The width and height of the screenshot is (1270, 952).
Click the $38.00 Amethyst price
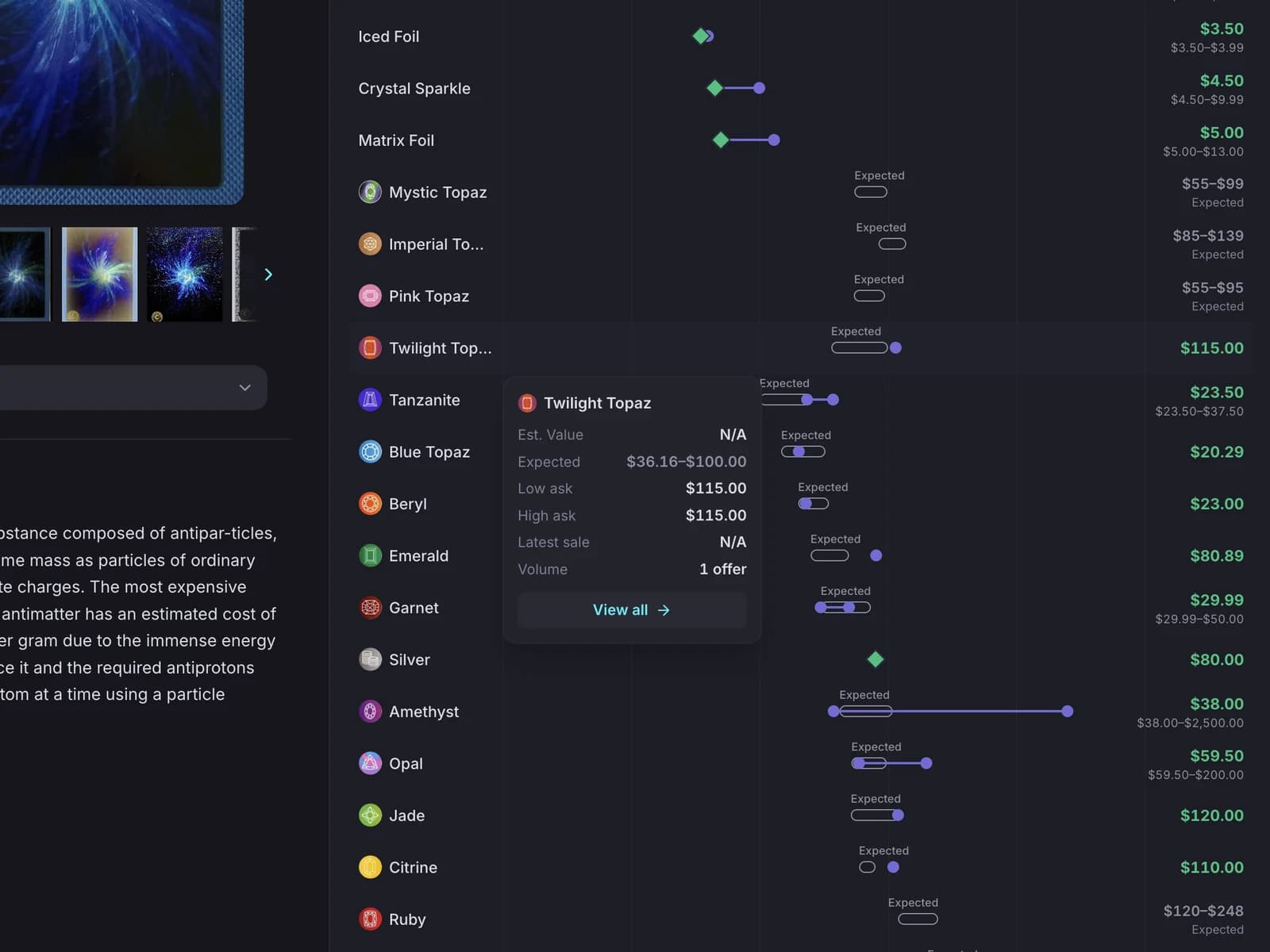coord(1216,704)
